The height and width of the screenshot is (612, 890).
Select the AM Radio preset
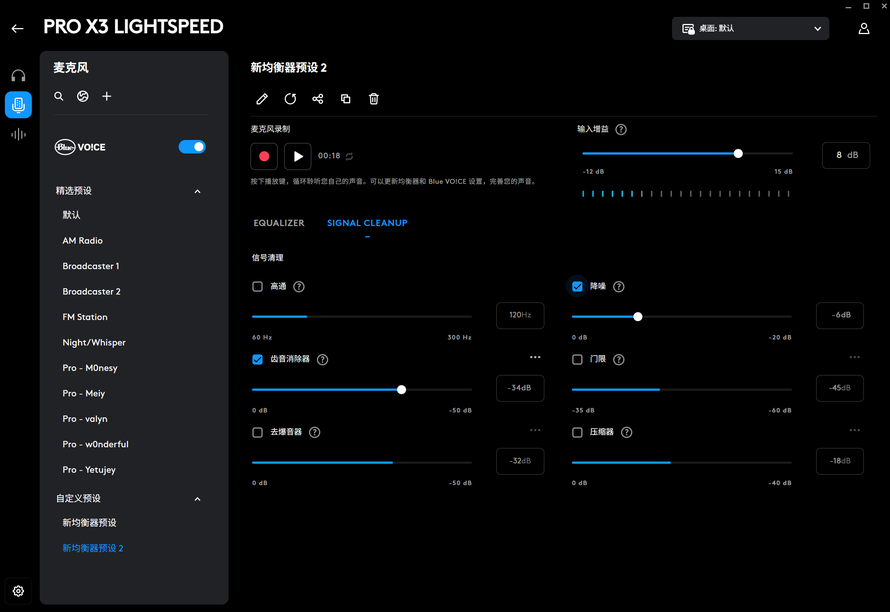click(x=83, y=241)
